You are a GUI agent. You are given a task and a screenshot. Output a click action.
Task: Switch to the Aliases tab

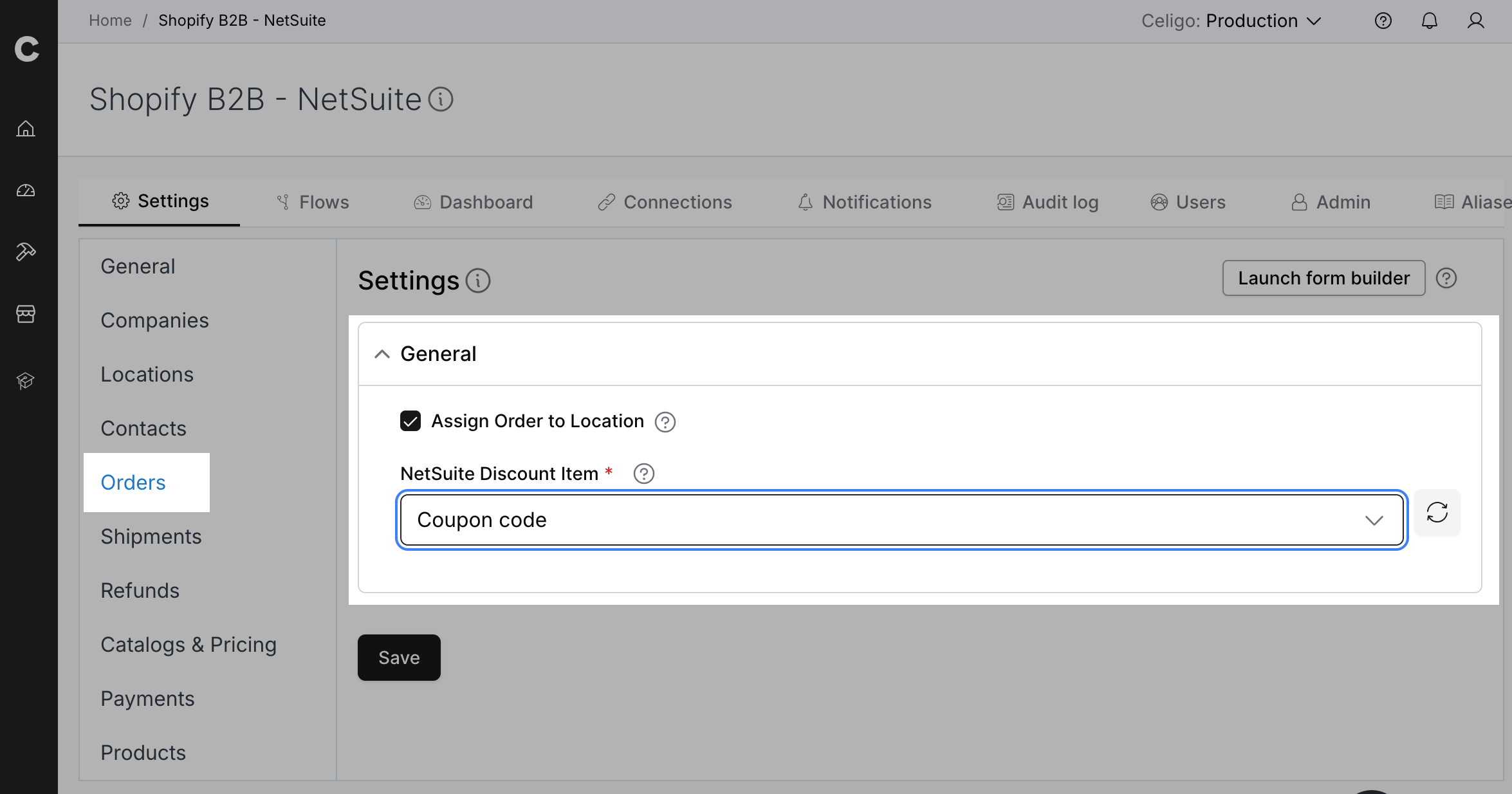(1473, 202)
